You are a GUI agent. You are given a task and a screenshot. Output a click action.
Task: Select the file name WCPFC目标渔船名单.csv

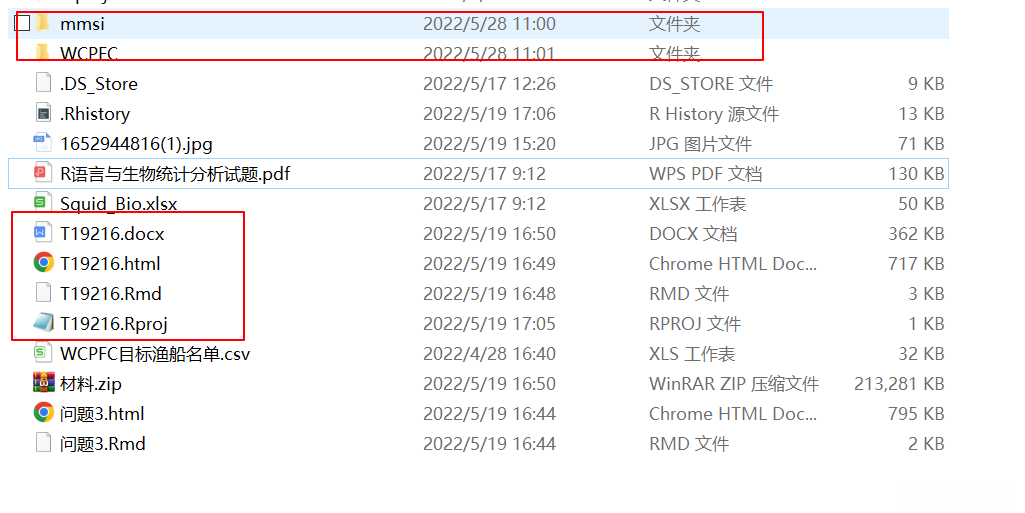155,354
